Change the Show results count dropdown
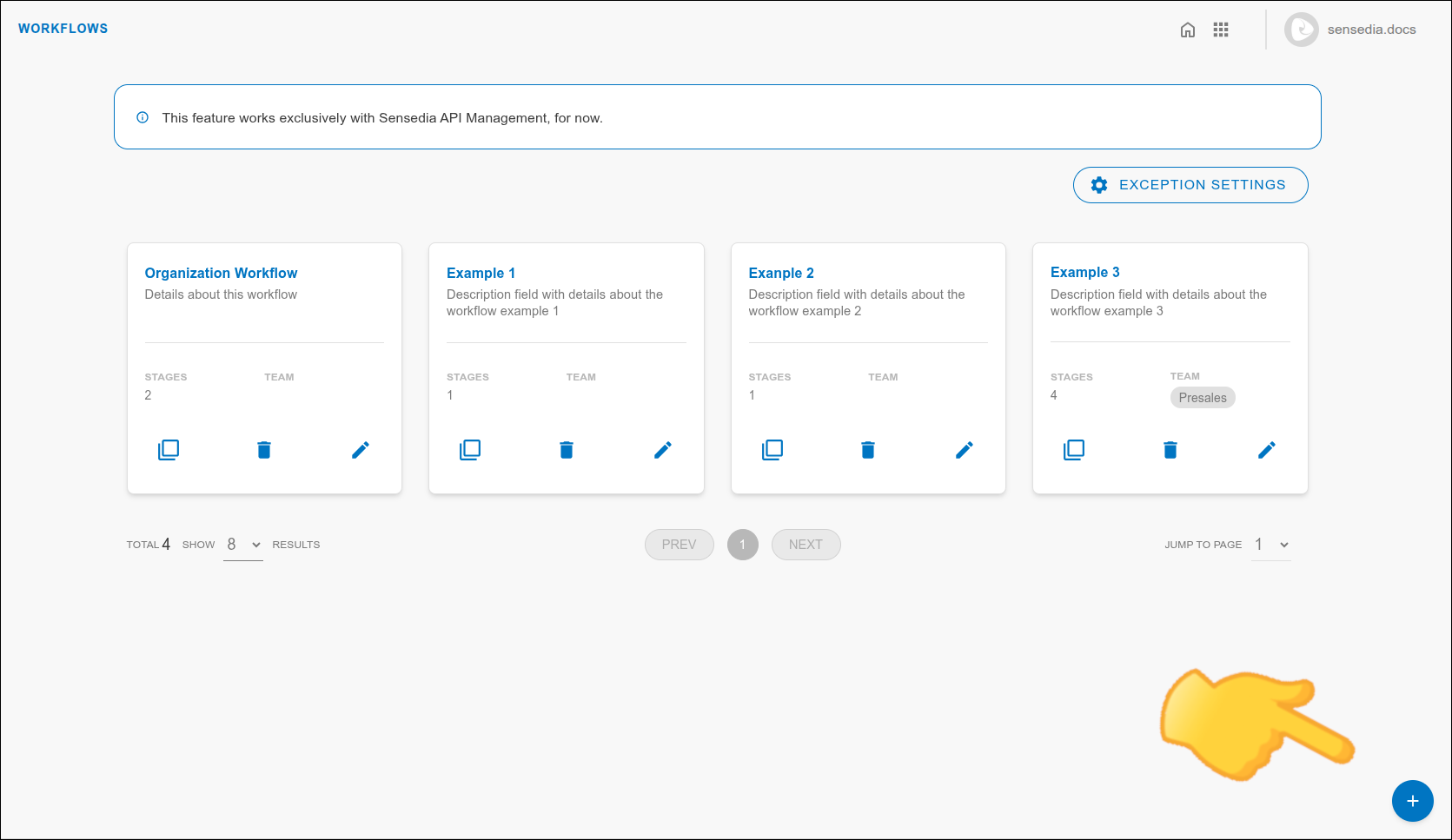The image size is (1452, 840). pyautogui.click(x=242, y=544)
